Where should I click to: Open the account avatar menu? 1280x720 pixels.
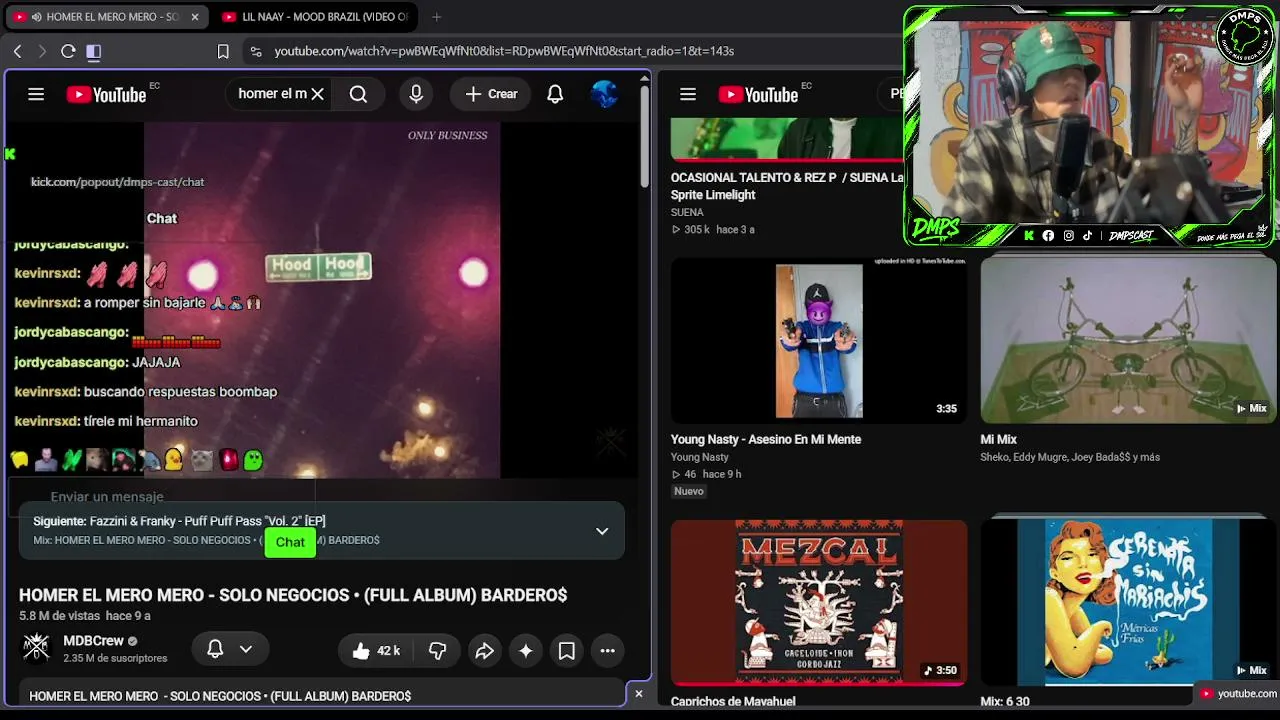click(x=604, y=94)
